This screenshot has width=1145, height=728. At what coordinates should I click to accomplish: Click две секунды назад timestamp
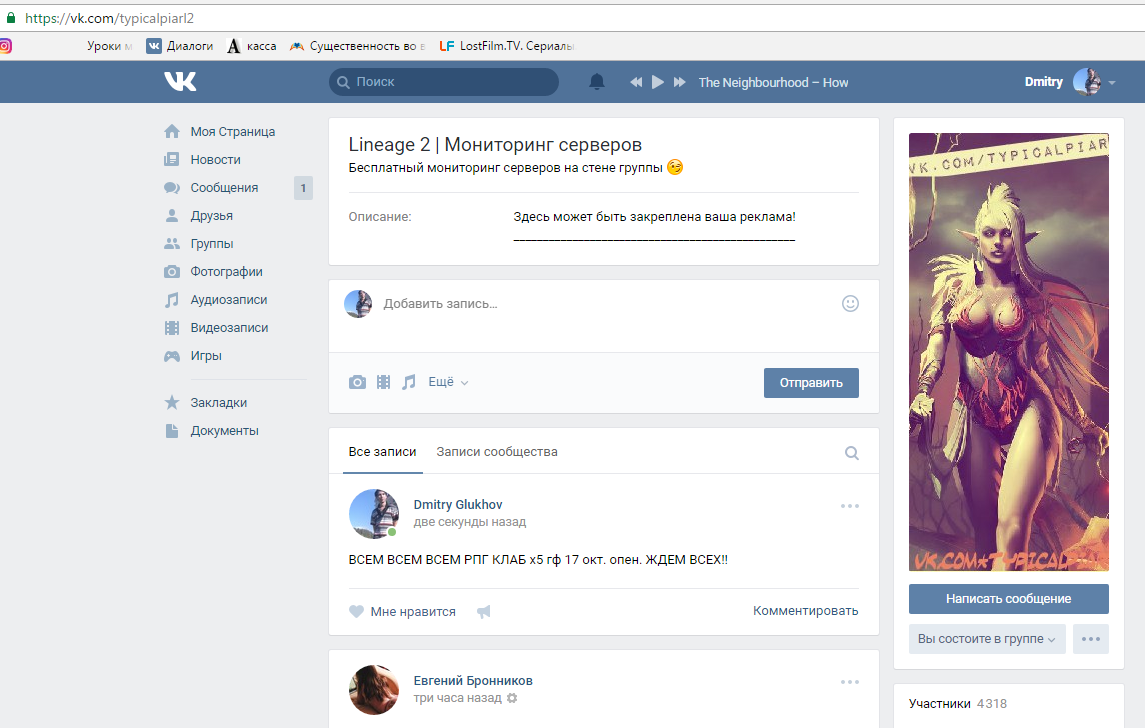tap(470, 522)
